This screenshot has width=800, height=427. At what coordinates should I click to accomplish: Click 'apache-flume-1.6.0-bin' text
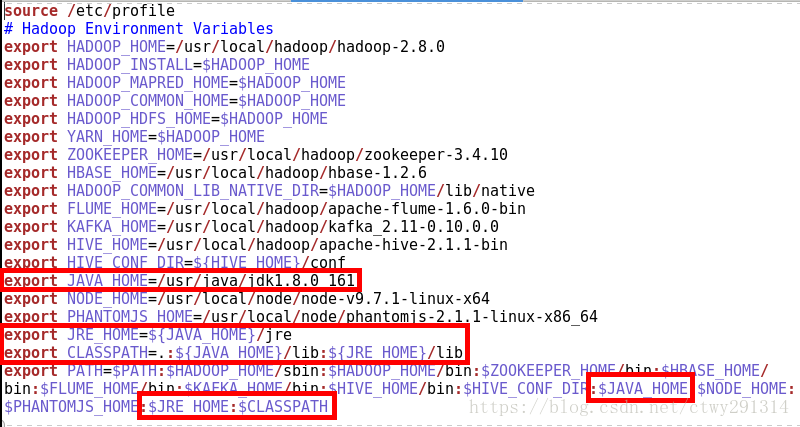[427, 208]
